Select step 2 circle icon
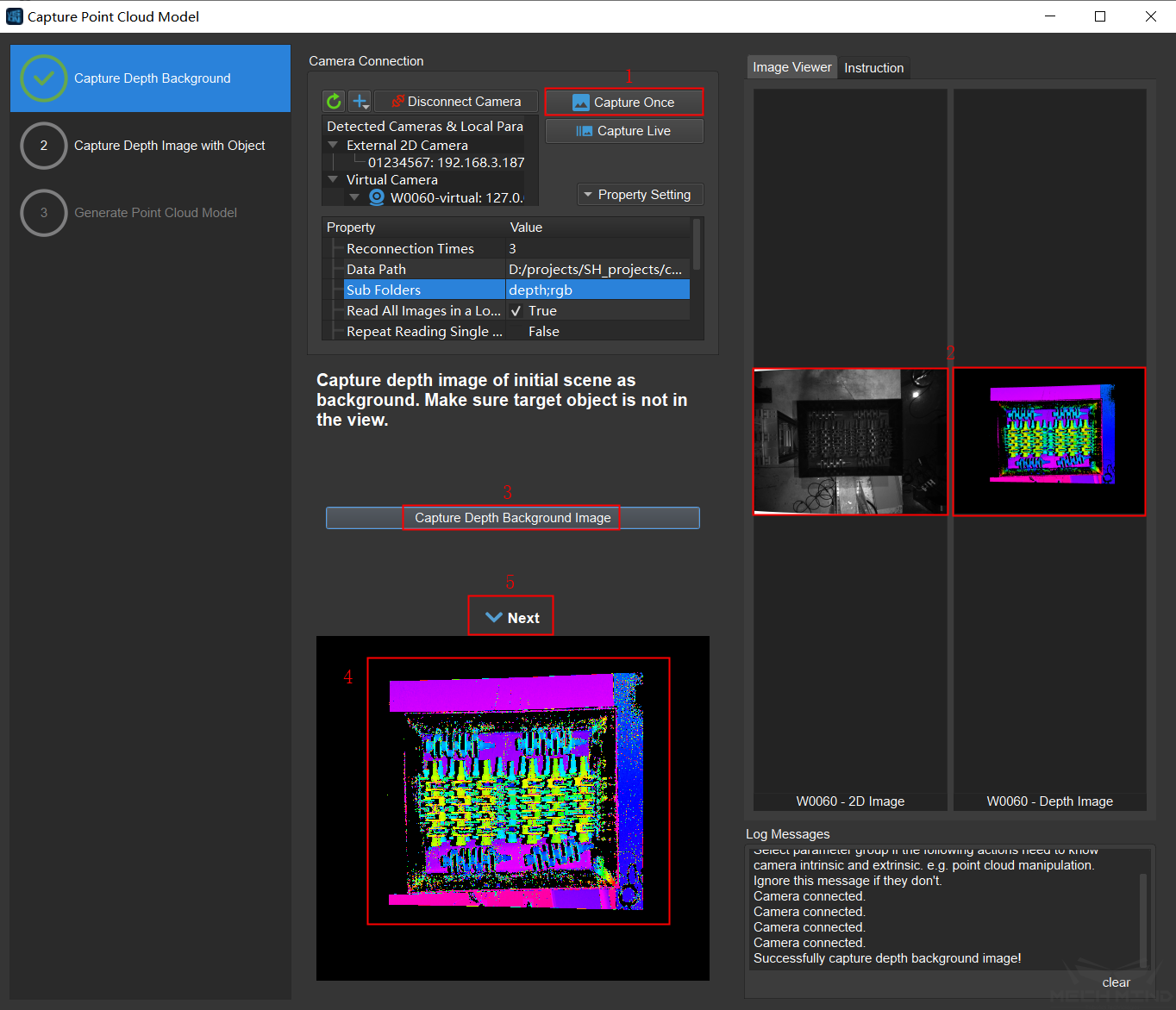1176x1010 pixels. [x=44, y=146]
